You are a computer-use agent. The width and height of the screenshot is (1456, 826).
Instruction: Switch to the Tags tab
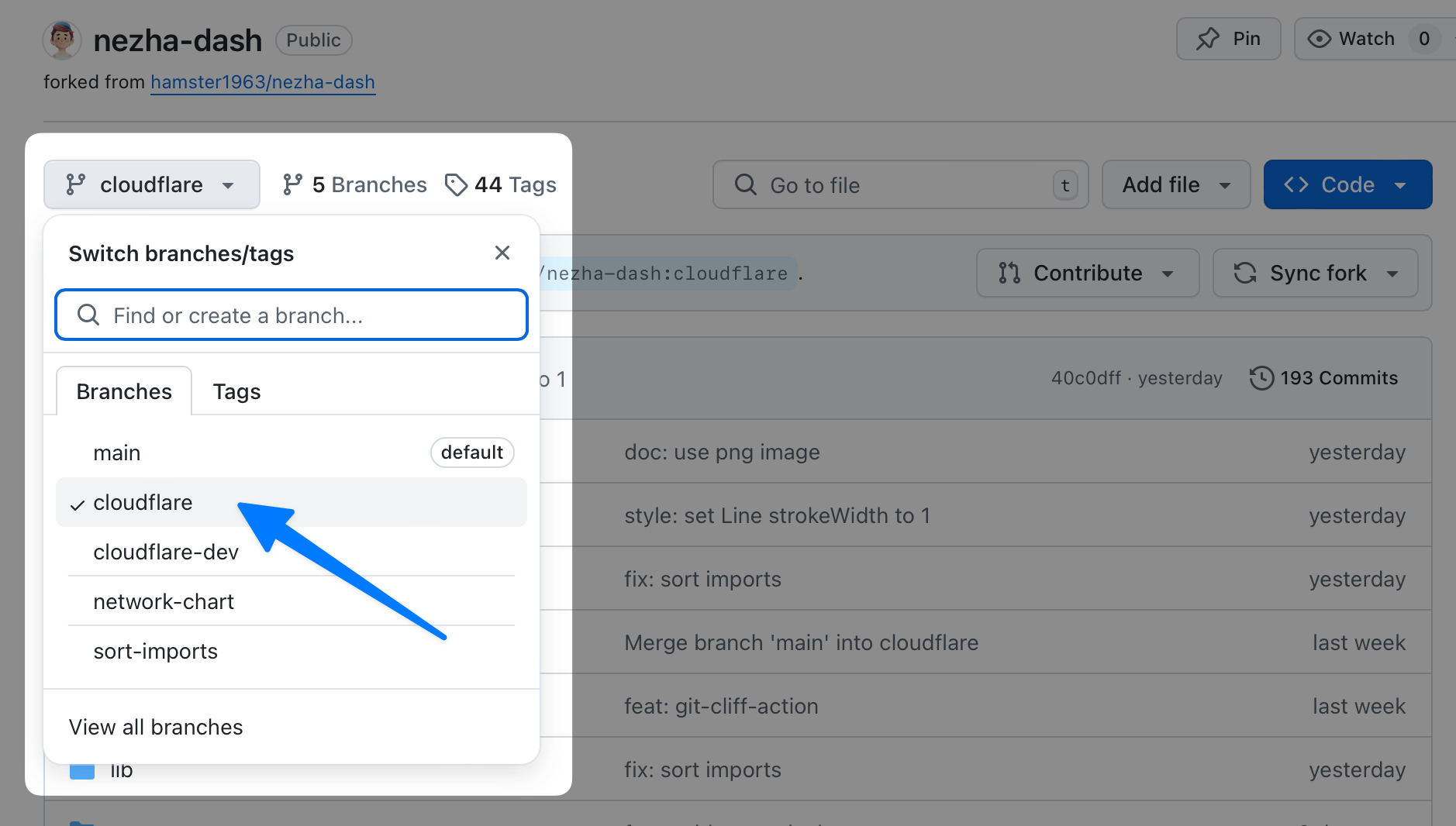coord(236,391)
